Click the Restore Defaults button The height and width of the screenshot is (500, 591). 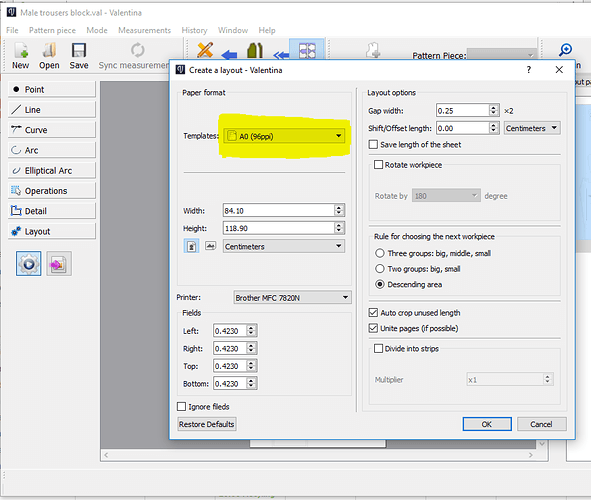pyautogui.click(x=207, y=424)
